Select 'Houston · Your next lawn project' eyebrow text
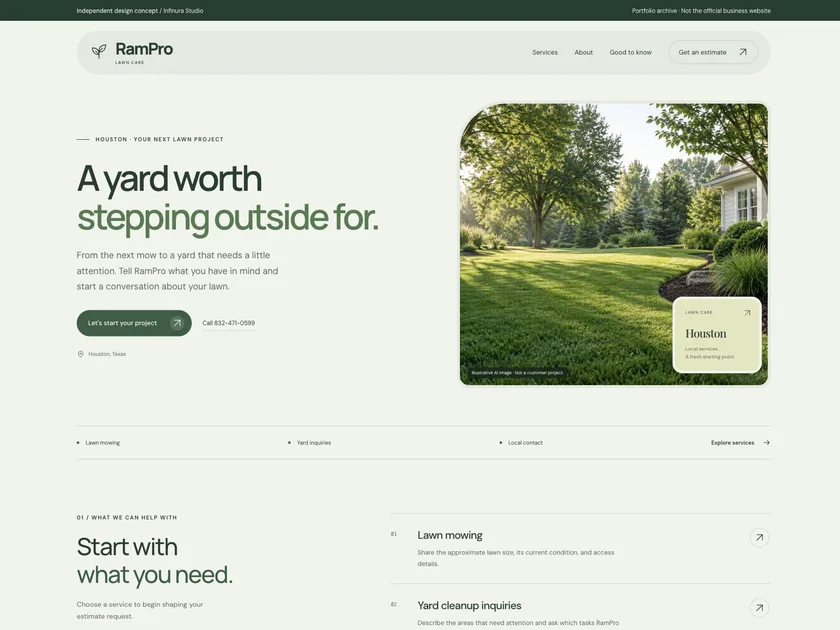This screenshot has width=840, height=630. [x=160, y=139]
